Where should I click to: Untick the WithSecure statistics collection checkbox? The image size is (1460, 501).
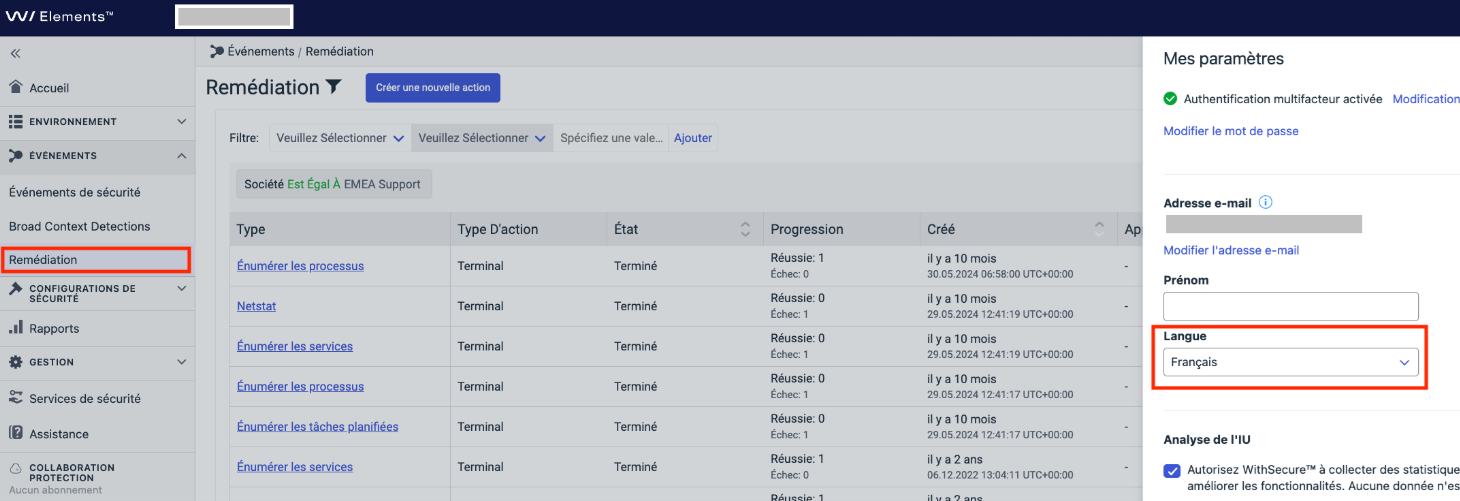coord(1171,470)
